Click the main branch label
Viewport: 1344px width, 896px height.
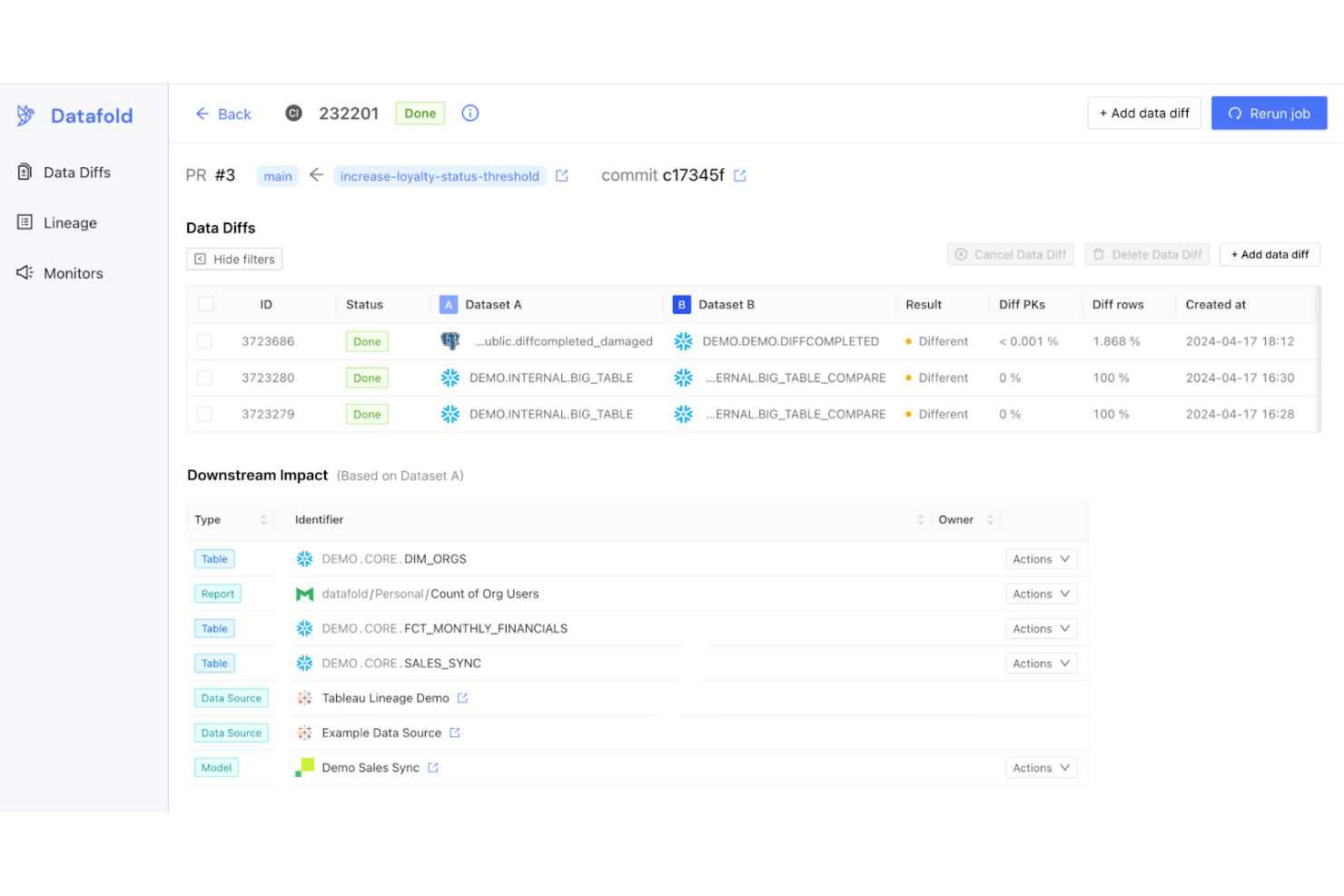[x=278, y=175]
